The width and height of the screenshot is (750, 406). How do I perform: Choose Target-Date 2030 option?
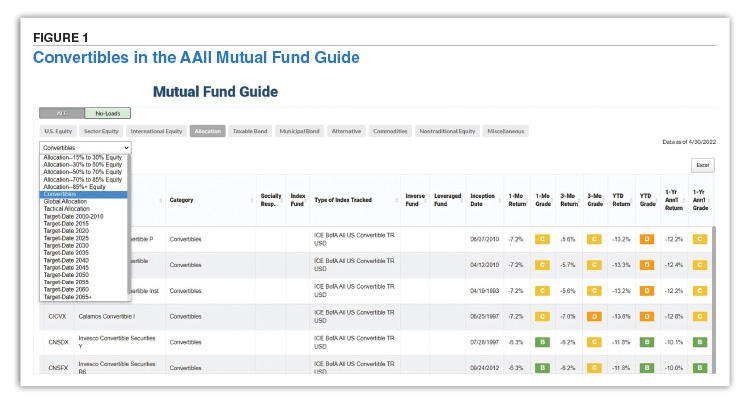click(x=83, y=245)
